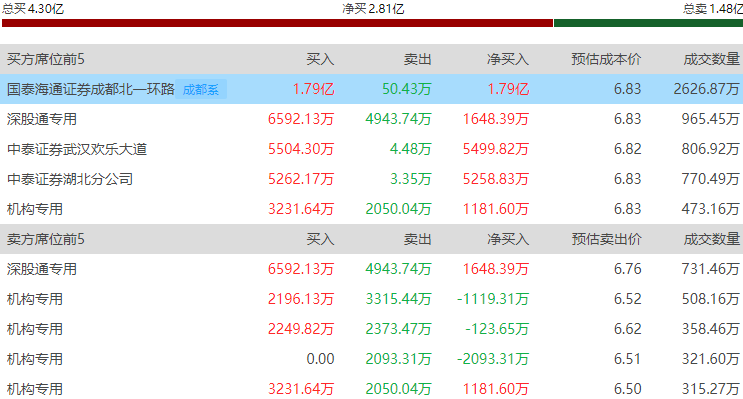This screenshot has width=743, height=399.
Task: Click the 5499.82万 net buy value
Action: pyautogui.click(x=496, y=149)
